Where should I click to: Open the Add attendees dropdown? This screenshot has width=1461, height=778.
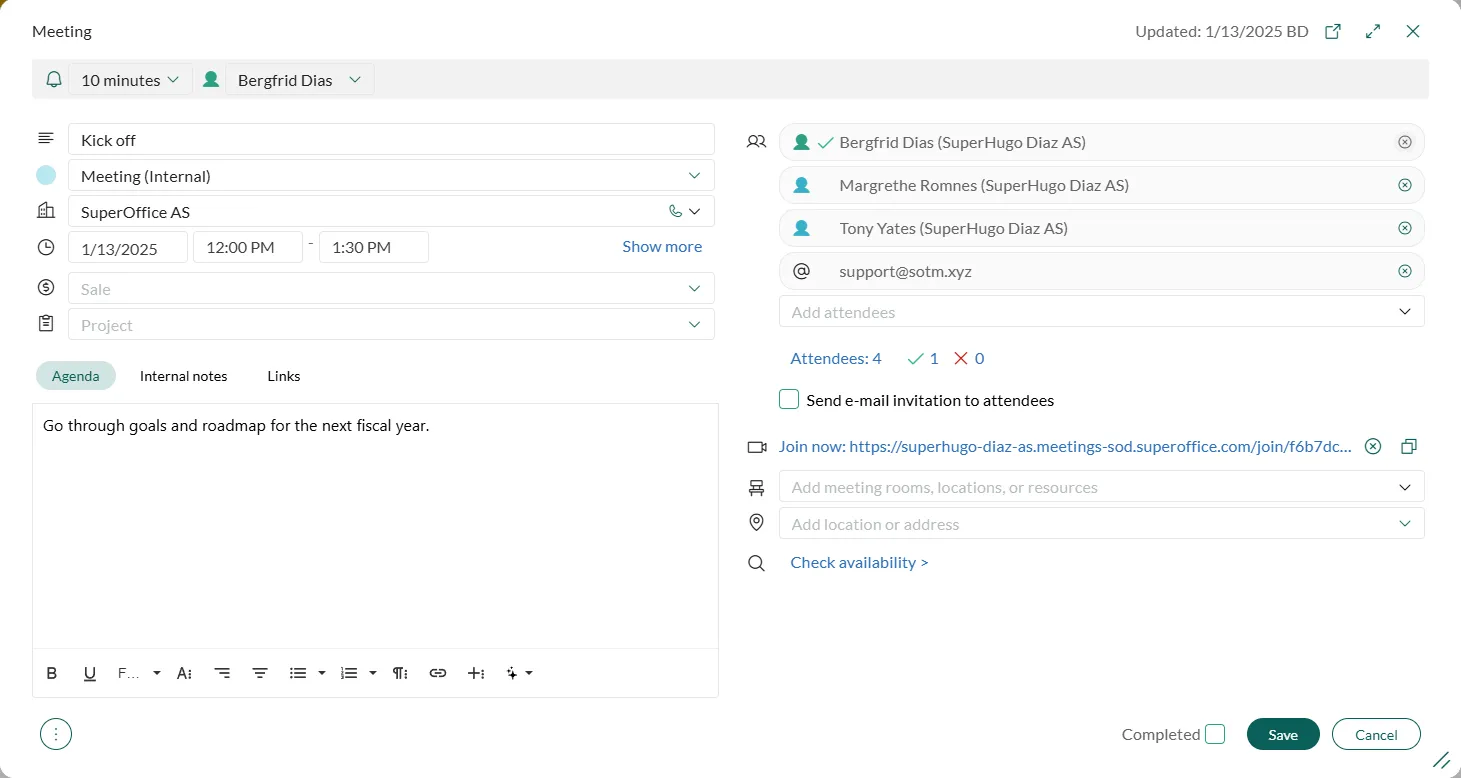(1404, 312)
